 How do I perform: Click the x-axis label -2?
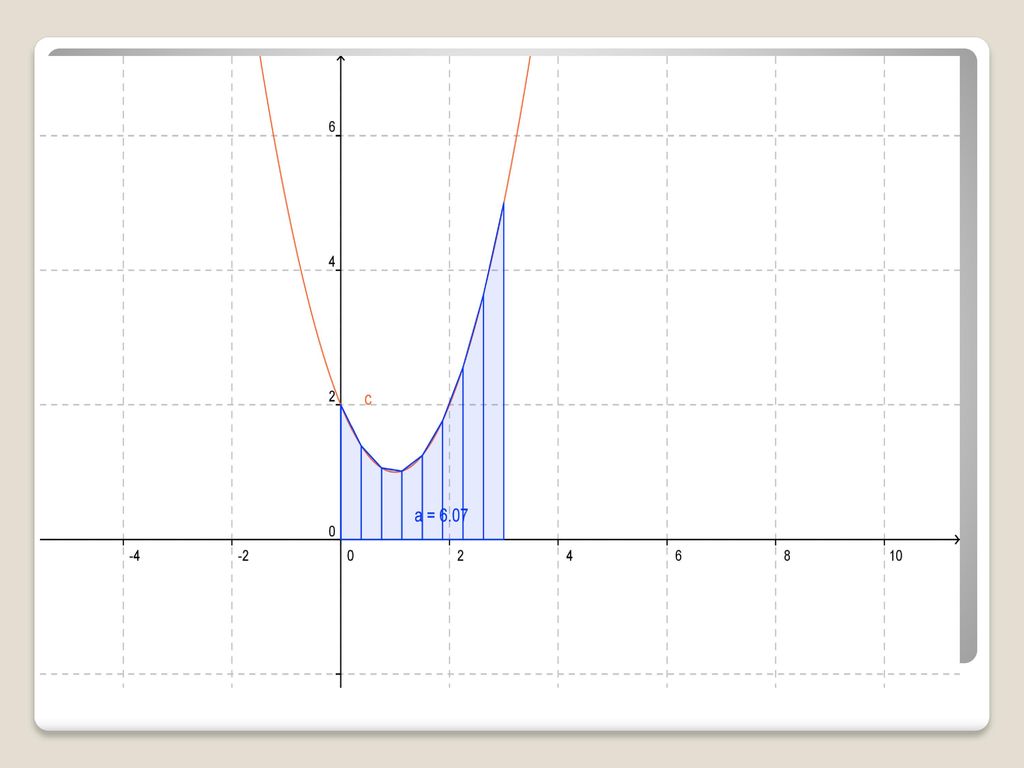point(243,556)
